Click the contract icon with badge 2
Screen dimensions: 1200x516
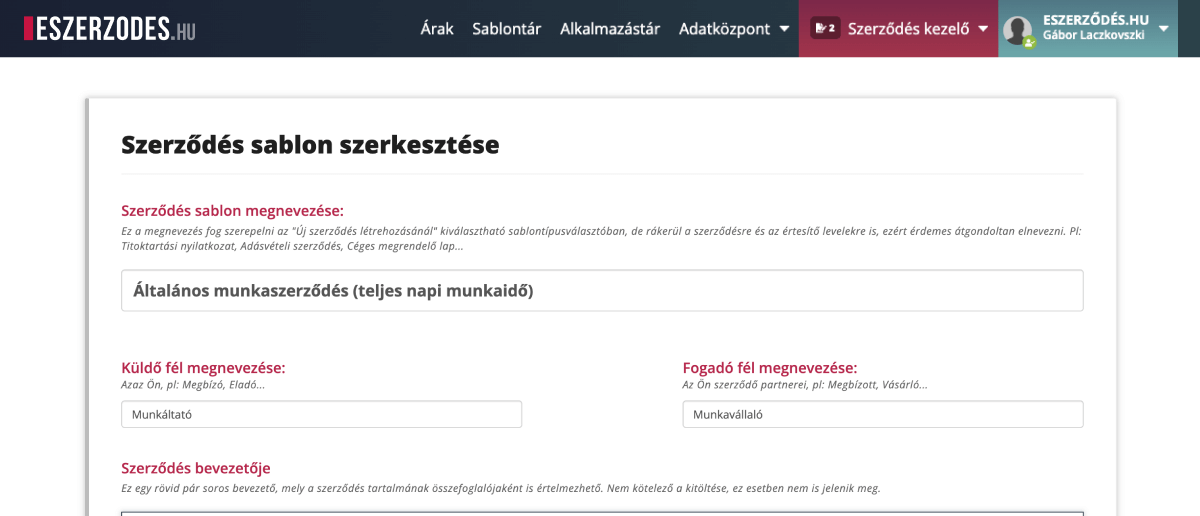click(x=825, y=29)
